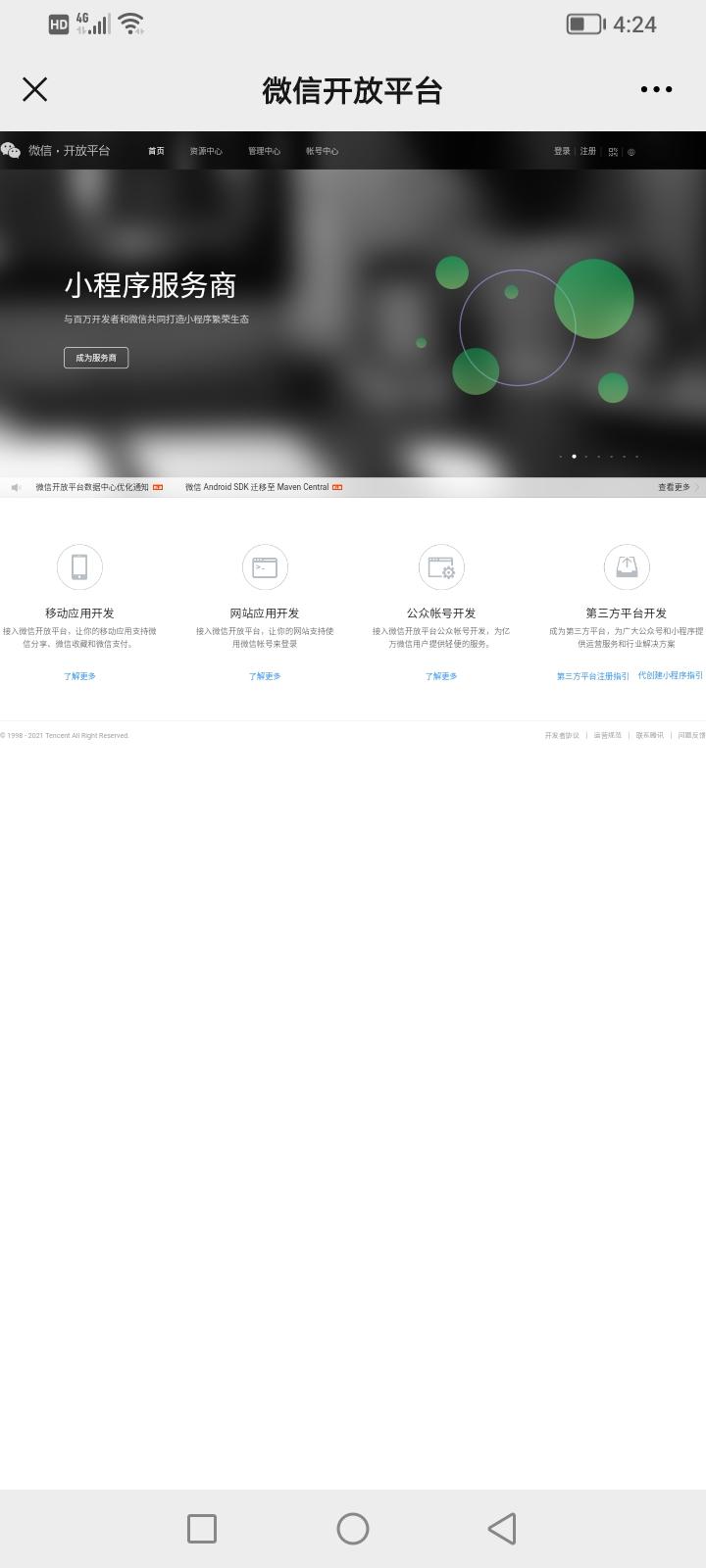This screenshot has width=706, height=1568.
Task: Open the 微信开放平台数据中心优化通知 announcement
Action: click(92, 487)
